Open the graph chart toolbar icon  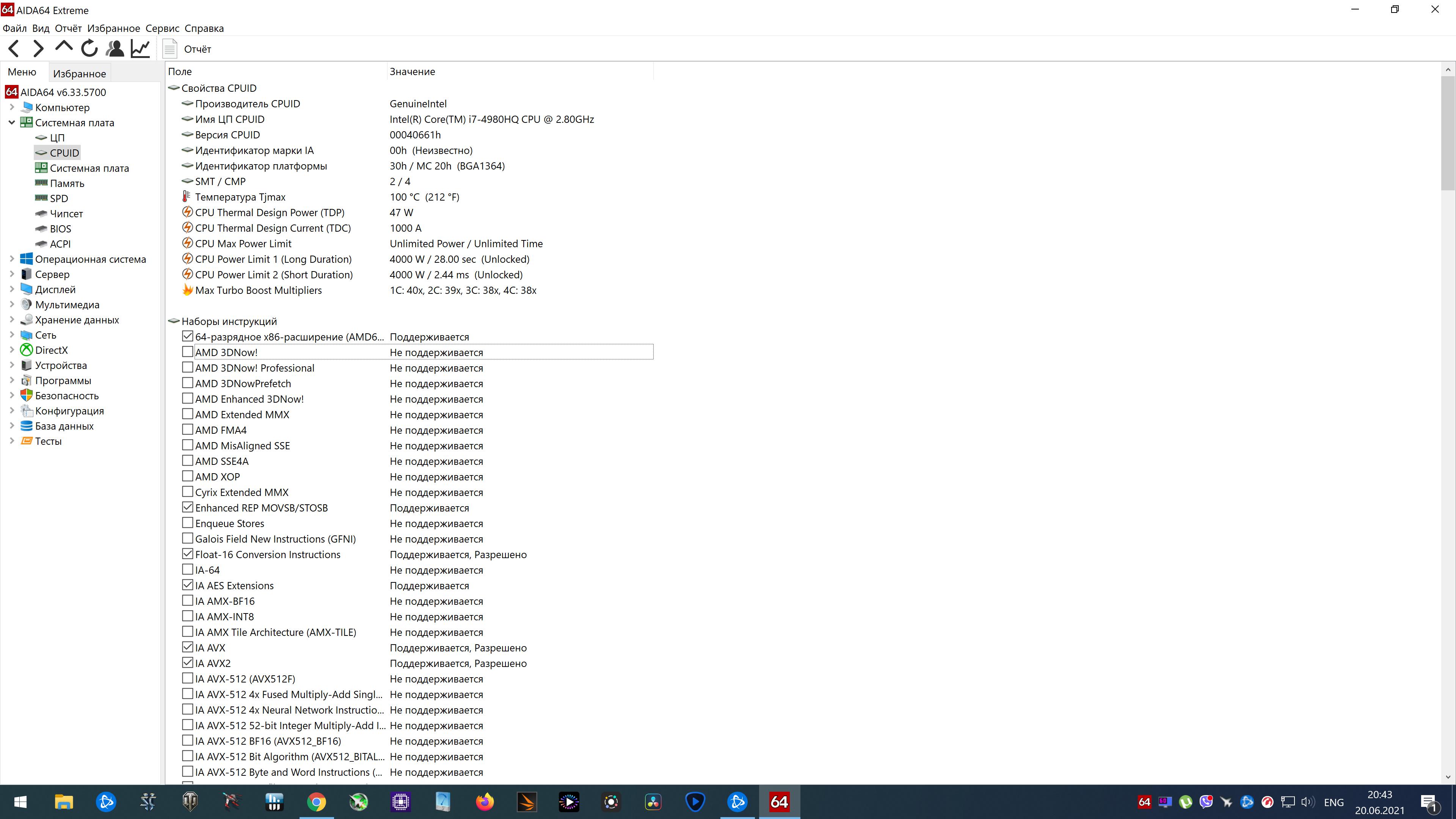[x=140, y=49]
